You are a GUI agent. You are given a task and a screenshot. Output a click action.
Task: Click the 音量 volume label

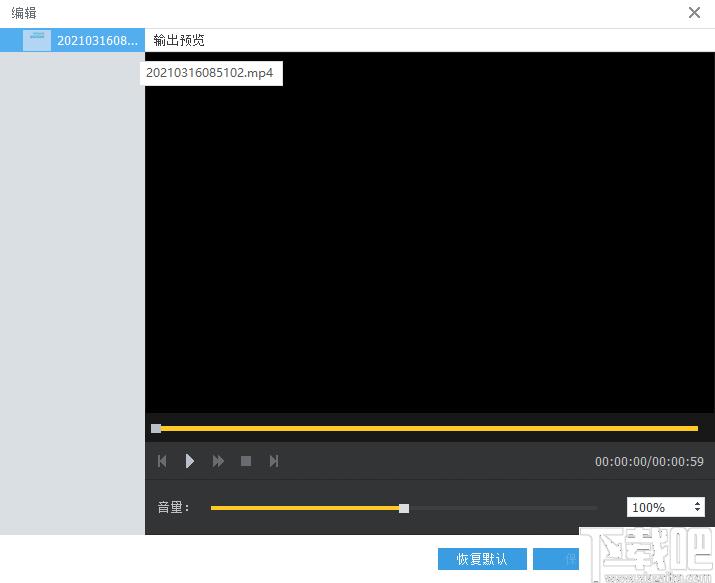tap(173, 507)
